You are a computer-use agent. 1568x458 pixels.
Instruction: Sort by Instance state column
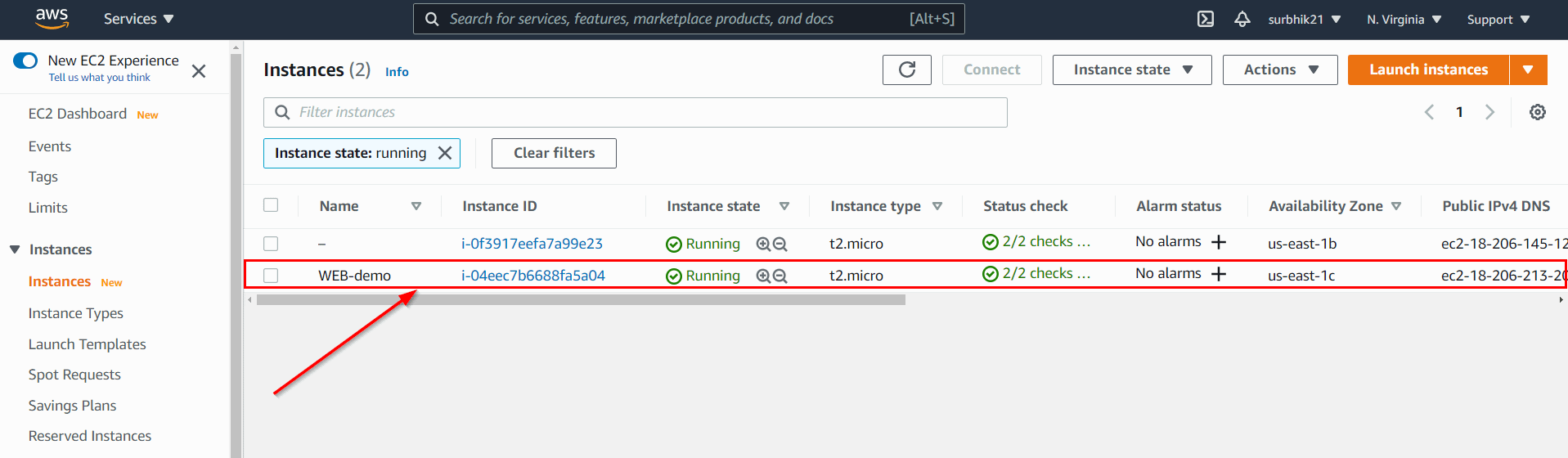click(x=784, y=206)
